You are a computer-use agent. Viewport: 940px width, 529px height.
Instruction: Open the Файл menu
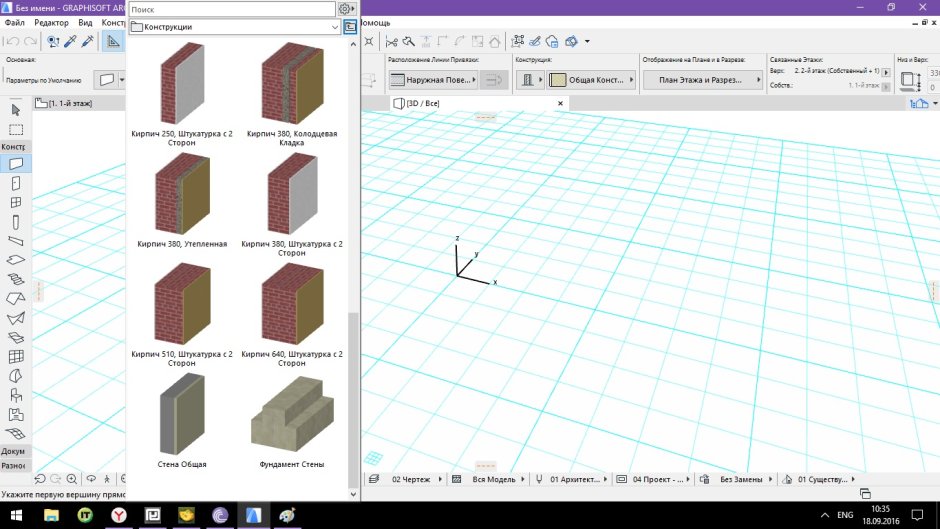click(x=14, y=23)
